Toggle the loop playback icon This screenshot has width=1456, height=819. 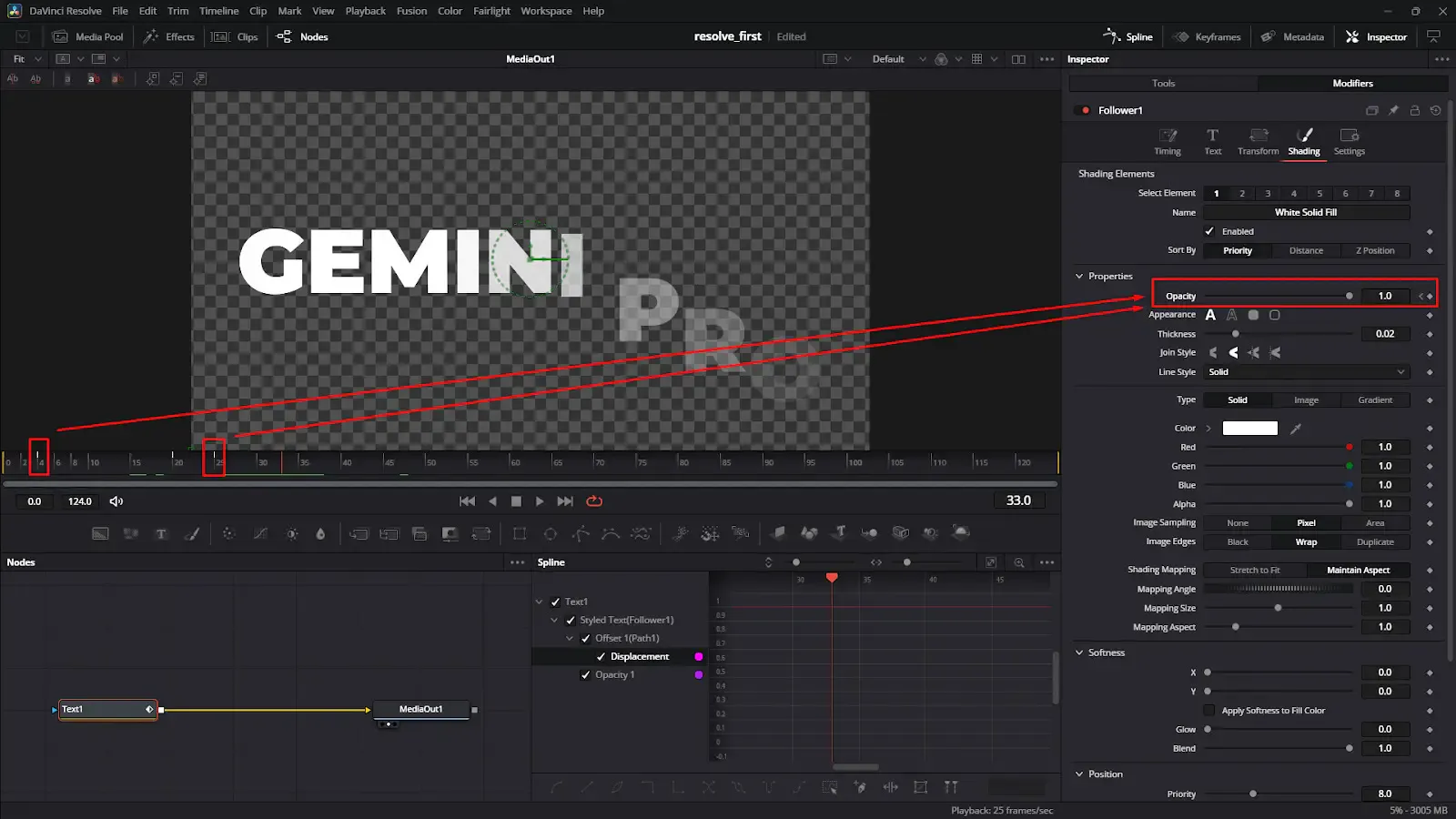594,501
